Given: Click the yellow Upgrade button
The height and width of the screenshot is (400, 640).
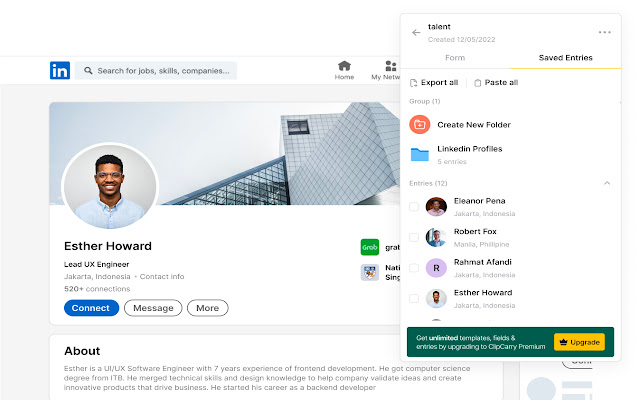Looking at the screenshot, I should pos(579,342).
